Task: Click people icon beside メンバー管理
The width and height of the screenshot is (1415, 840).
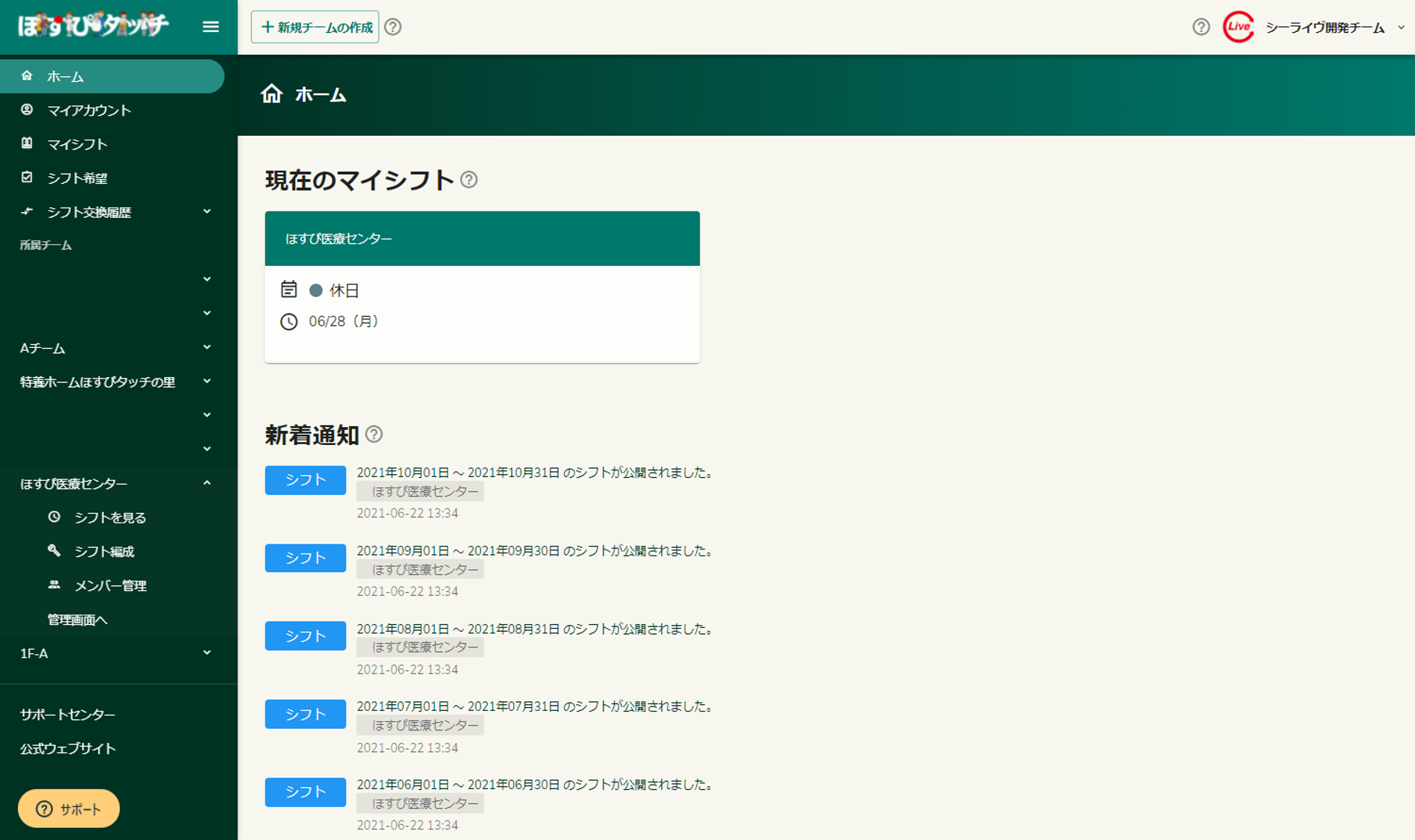Action: pyautogui.click(x=54, y=585)
